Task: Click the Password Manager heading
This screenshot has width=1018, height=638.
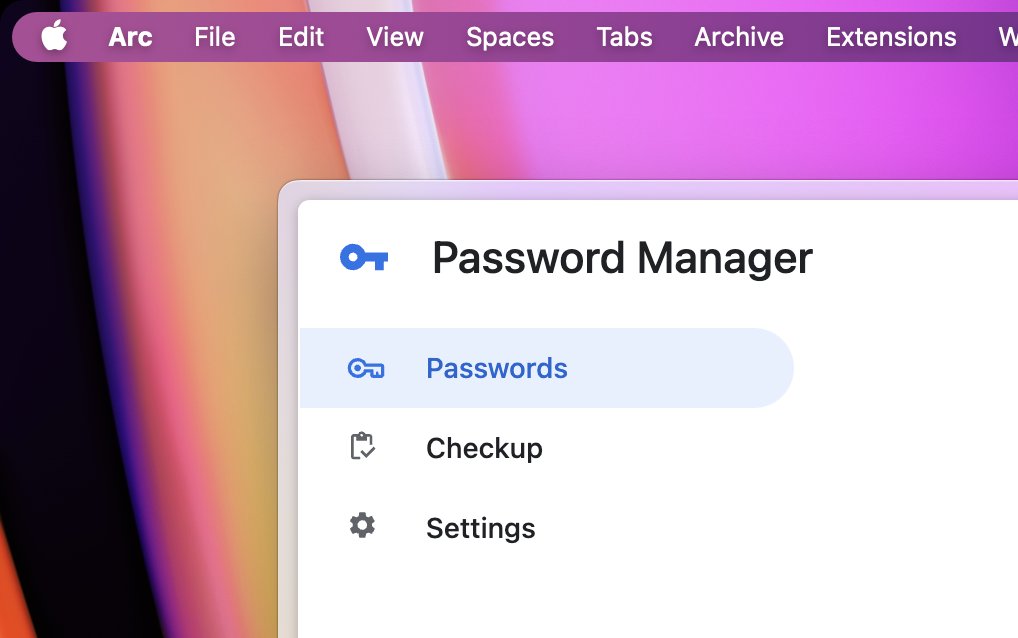Action: [622, 258]
